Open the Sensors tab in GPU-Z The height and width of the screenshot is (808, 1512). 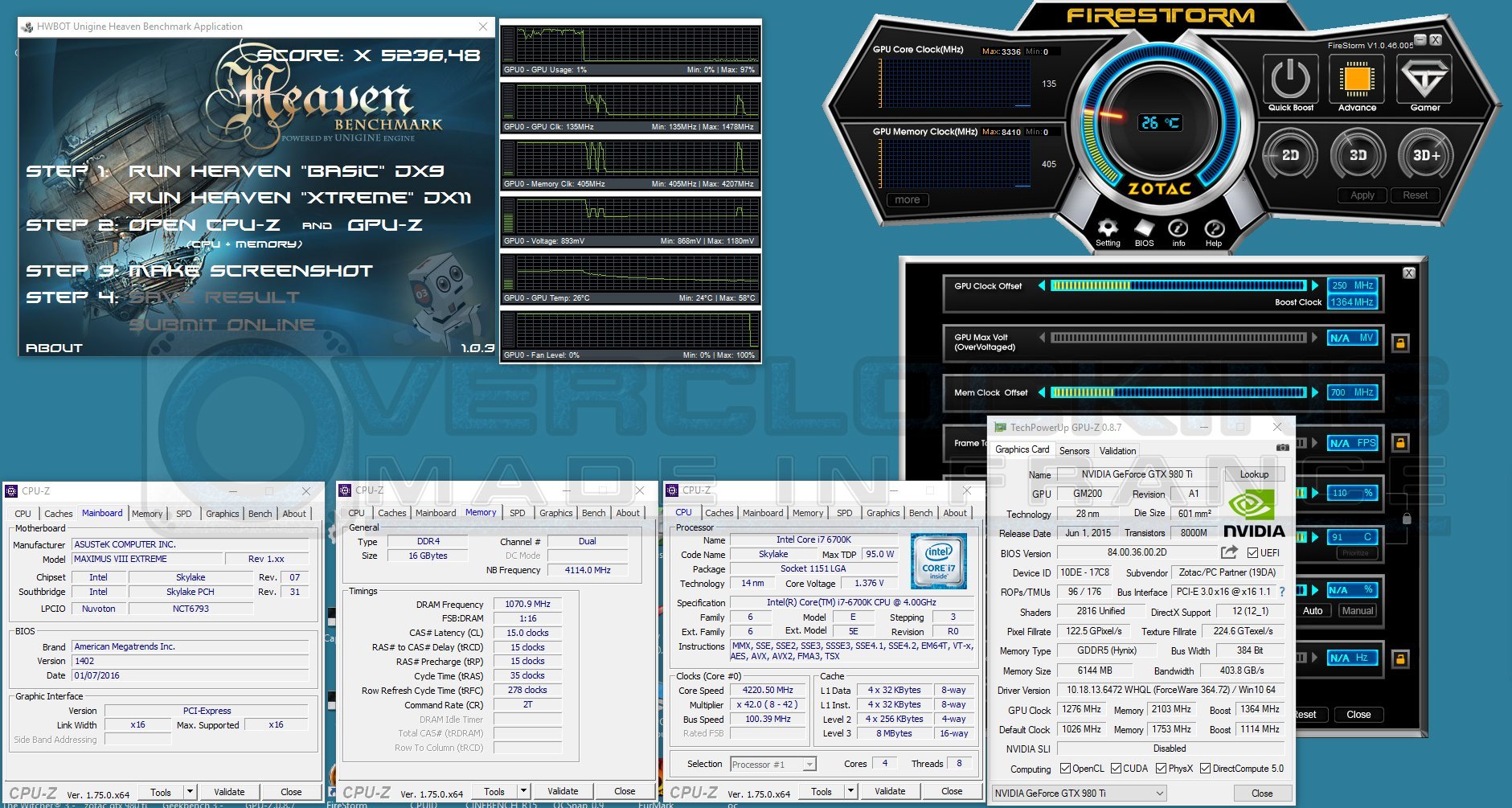click(x=1074, y=451)
